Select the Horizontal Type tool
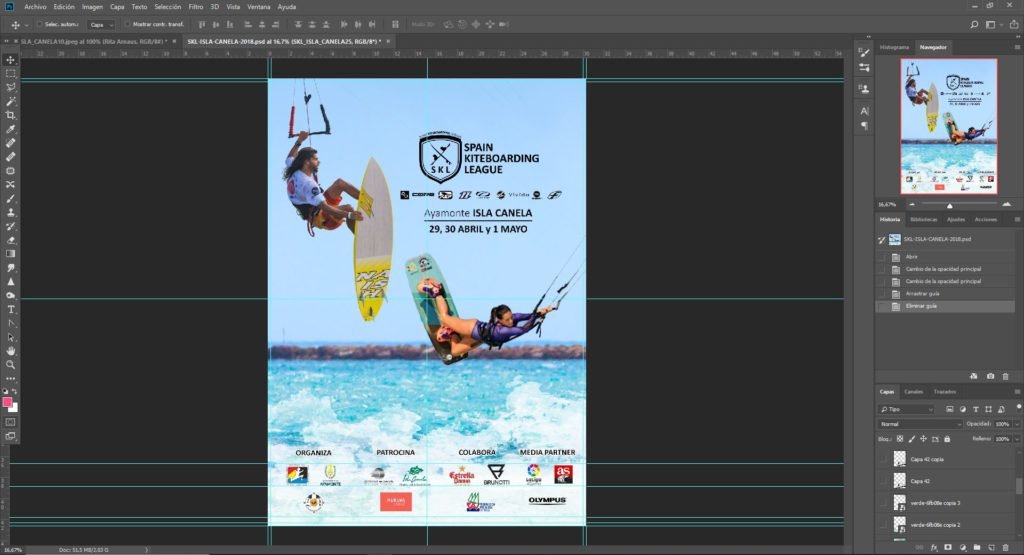 (10, 309)
